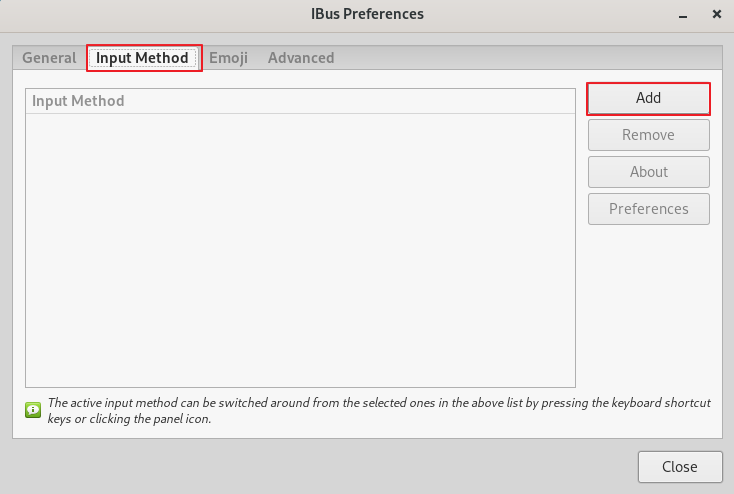Click the IBus Preferences title bar text
Image resolution: width=734 pixels, height=494 pixels.
tap(367, 14)
